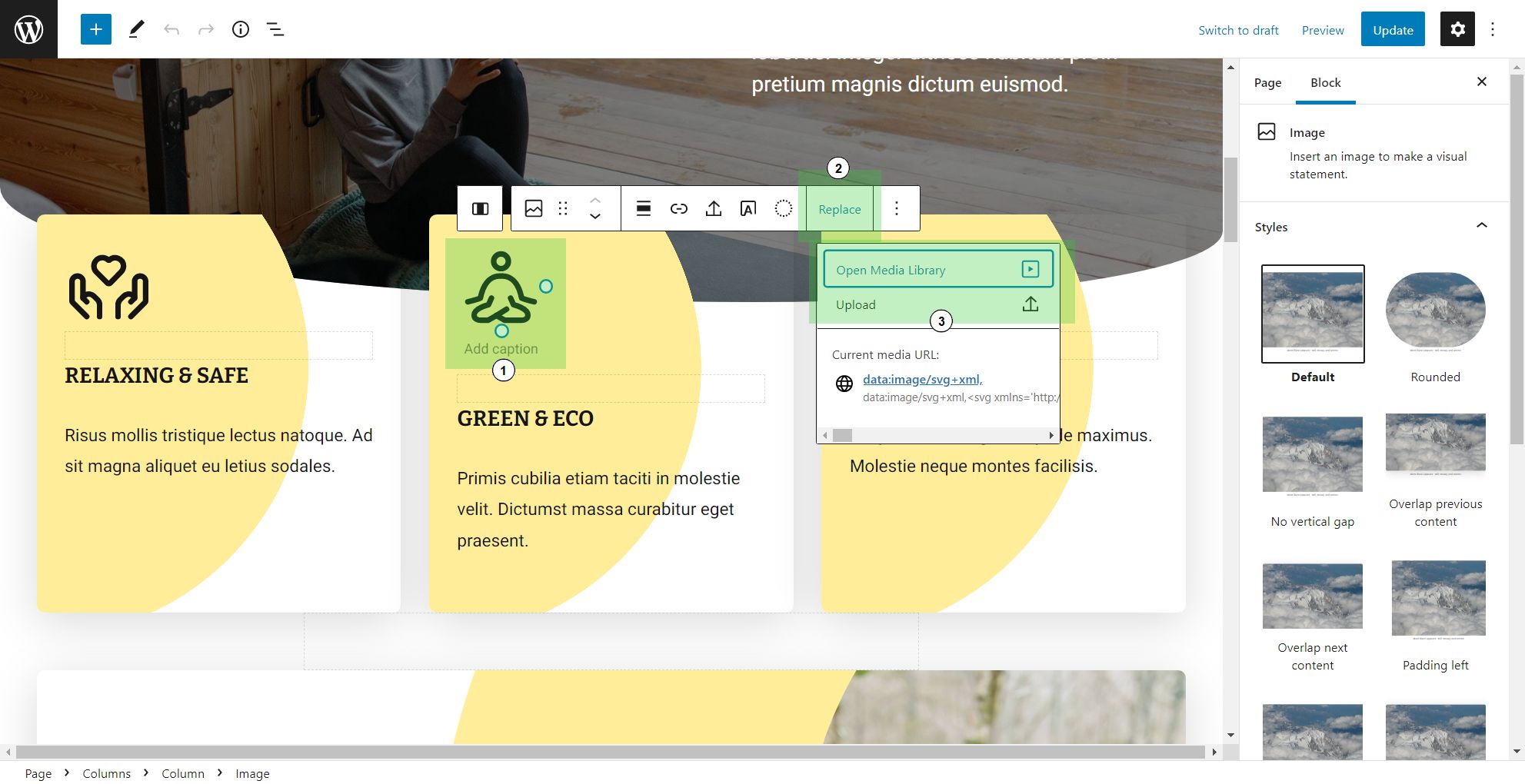Image resolution: width=1525 pixels, height=784 pixels.
Task: Click the Switch to draft link
Action: 1237,30
